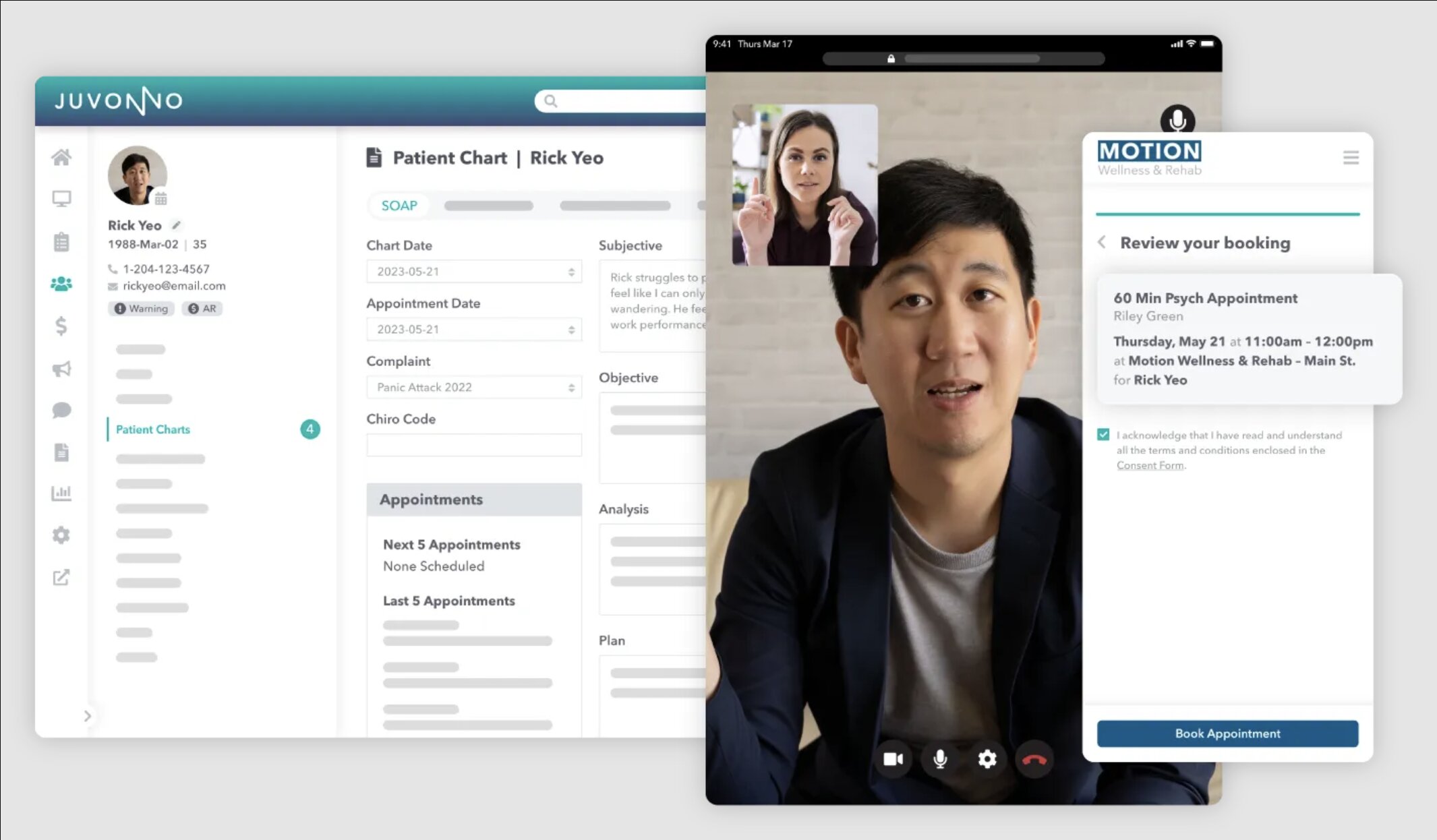Screen dimensions: 1437x840
Task: Open the Motion hamburger menu
Action: (x=1351, y=158)
